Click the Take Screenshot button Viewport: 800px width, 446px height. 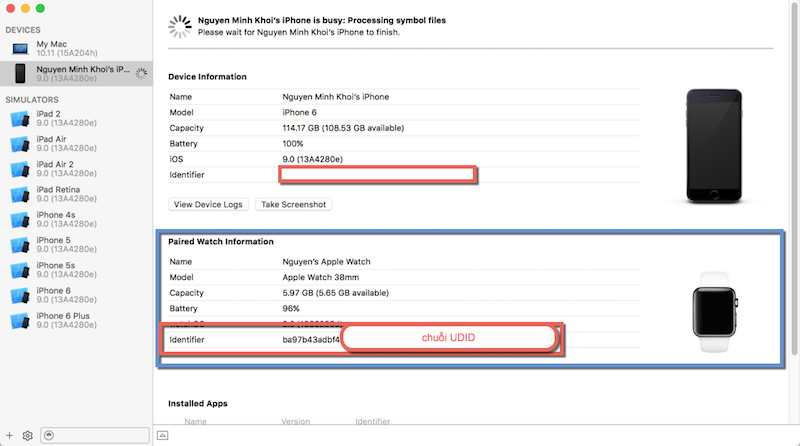[293, 204]
